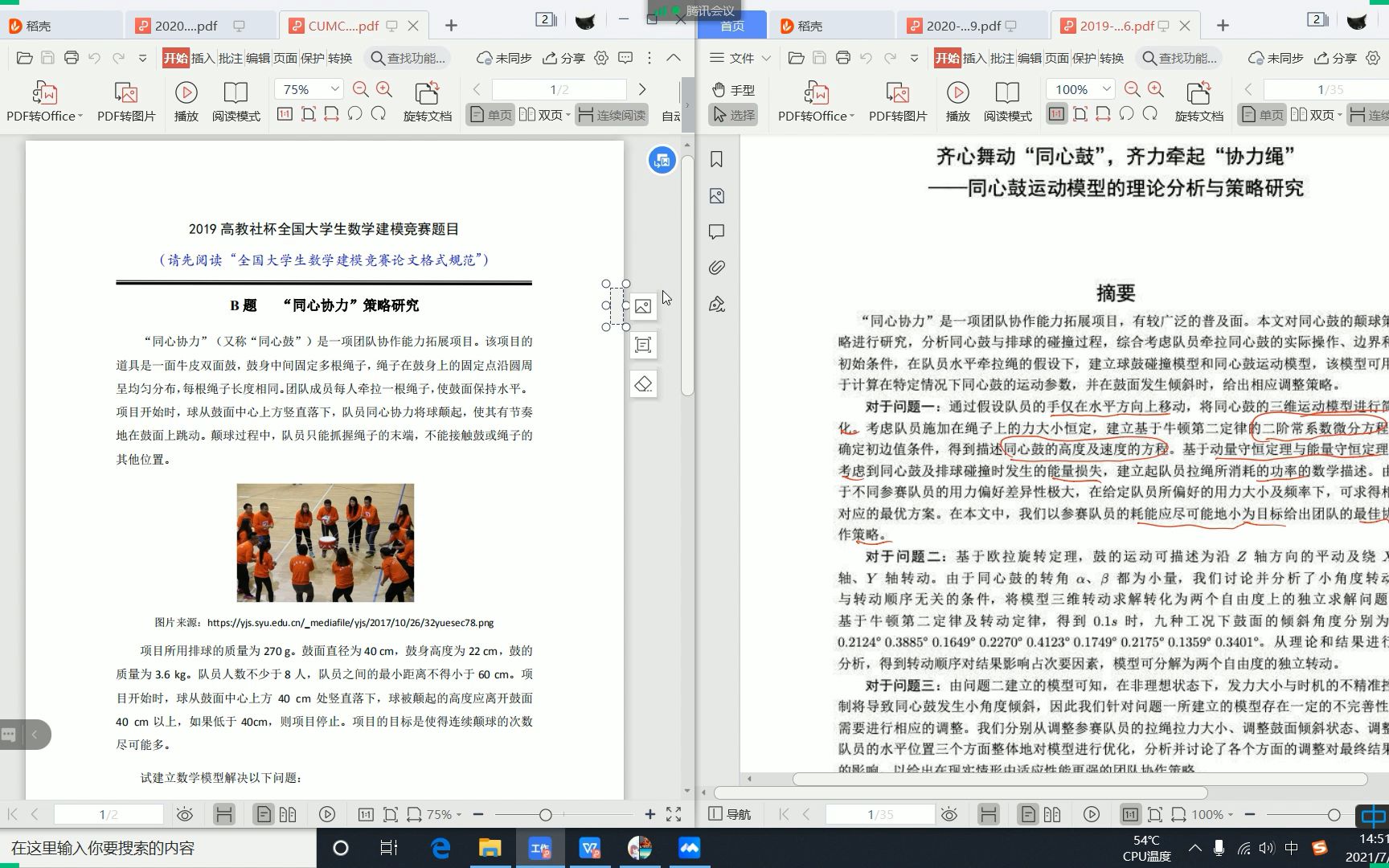Toggle 单页 view in right window
1389x868 pixels.
coord(1263,115)
